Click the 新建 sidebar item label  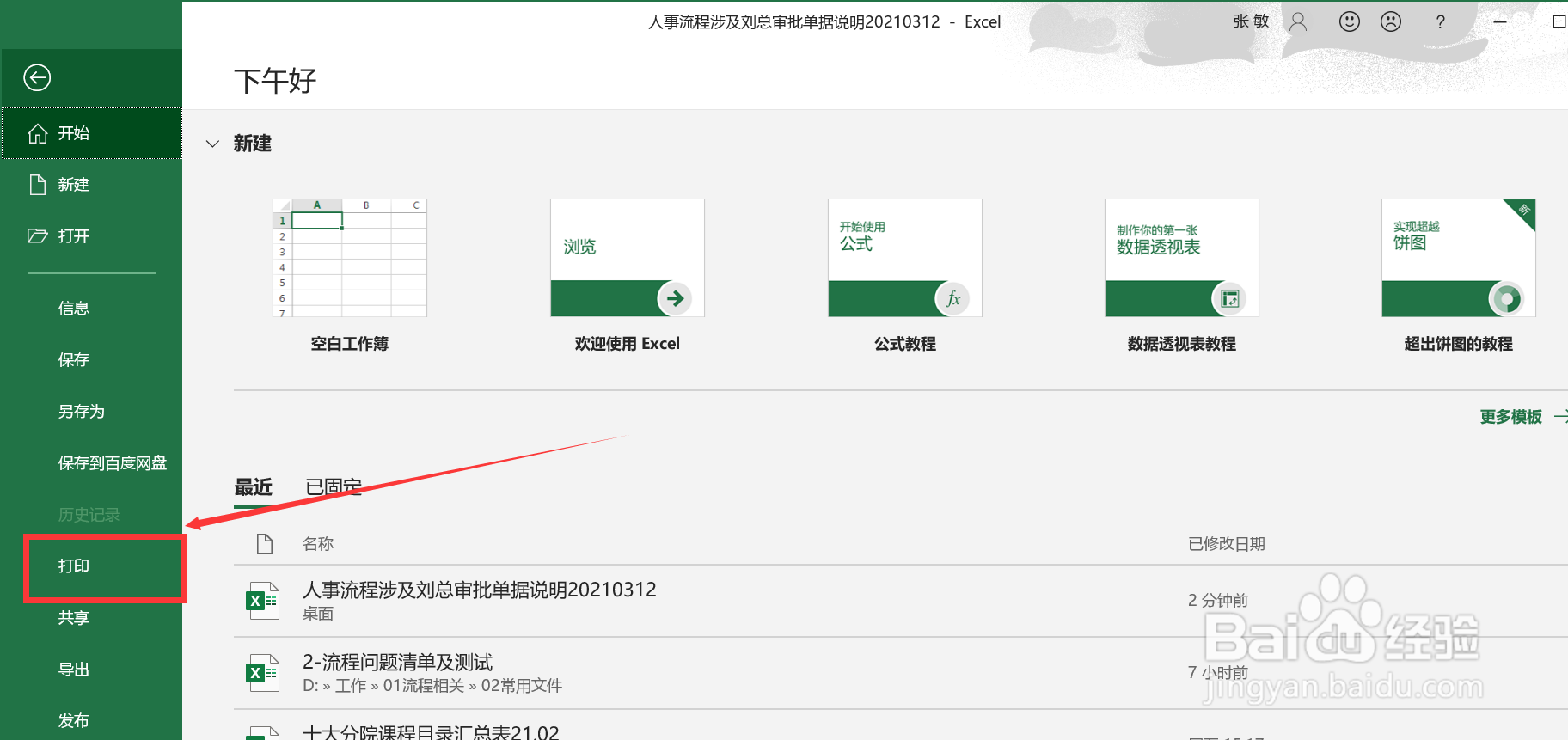(74, 185)
